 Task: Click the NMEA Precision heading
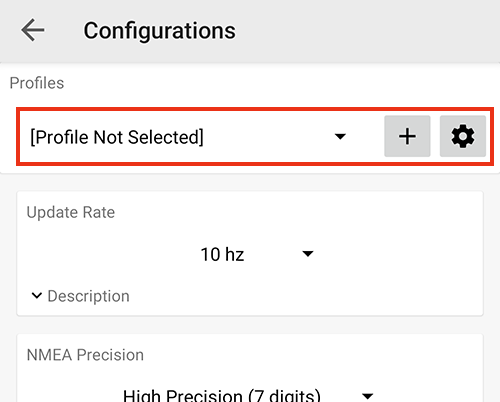(85, 355)
